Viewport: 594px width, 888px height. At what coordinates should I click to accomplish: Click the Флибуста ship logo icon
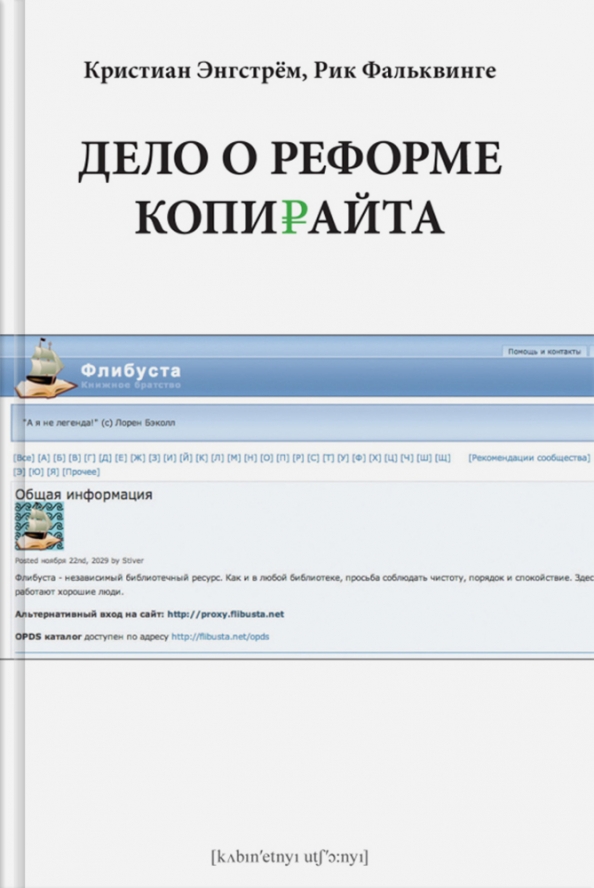coord(44,368)
